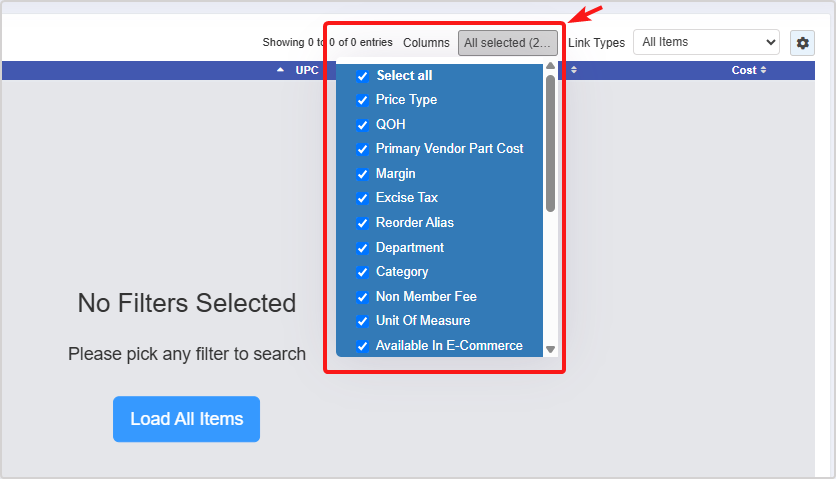Viewport: 836px width, 479px height.
Task: Toggle the QOH column checkbox
Action: 363,125
